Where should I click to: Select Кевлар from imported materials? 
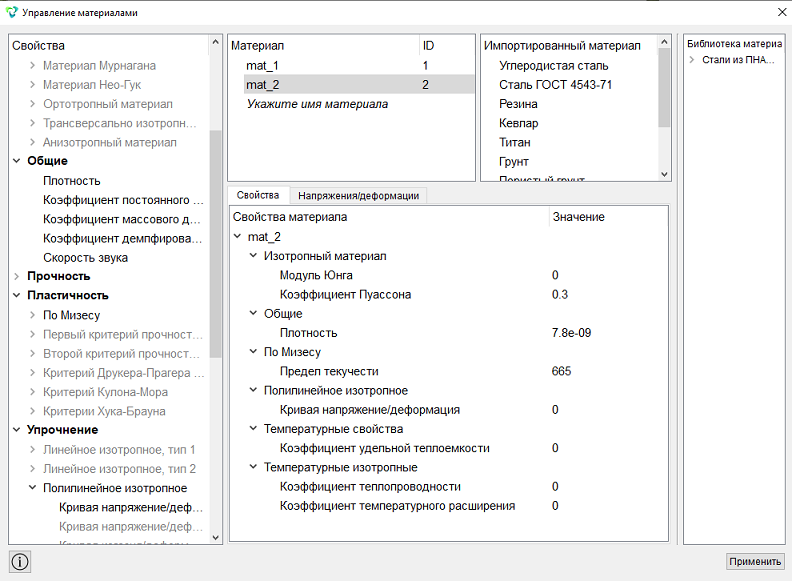(519, 123)
